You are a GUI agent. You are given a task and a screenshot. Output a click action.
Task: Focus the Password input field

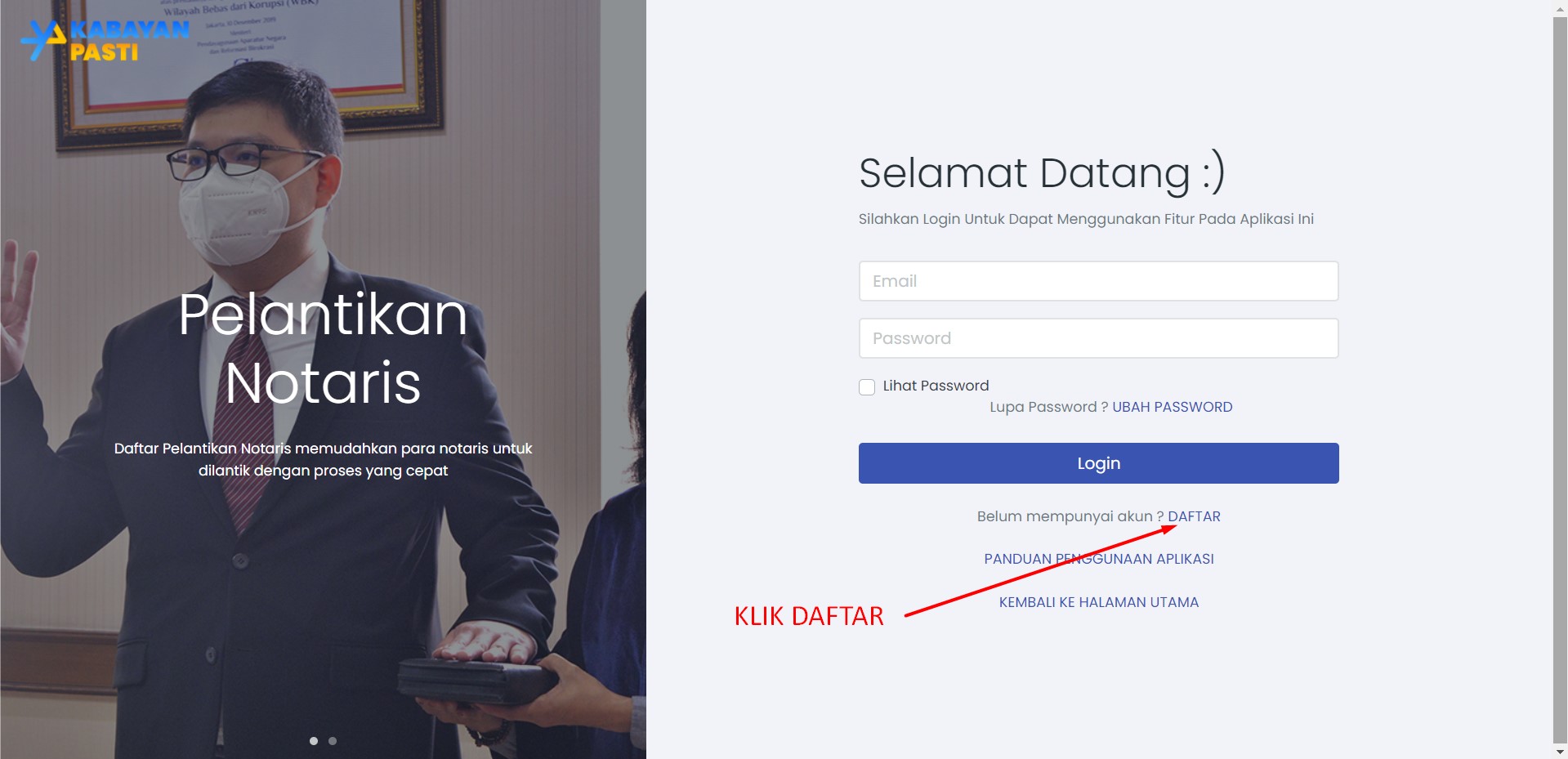(x=1098, y=338)
